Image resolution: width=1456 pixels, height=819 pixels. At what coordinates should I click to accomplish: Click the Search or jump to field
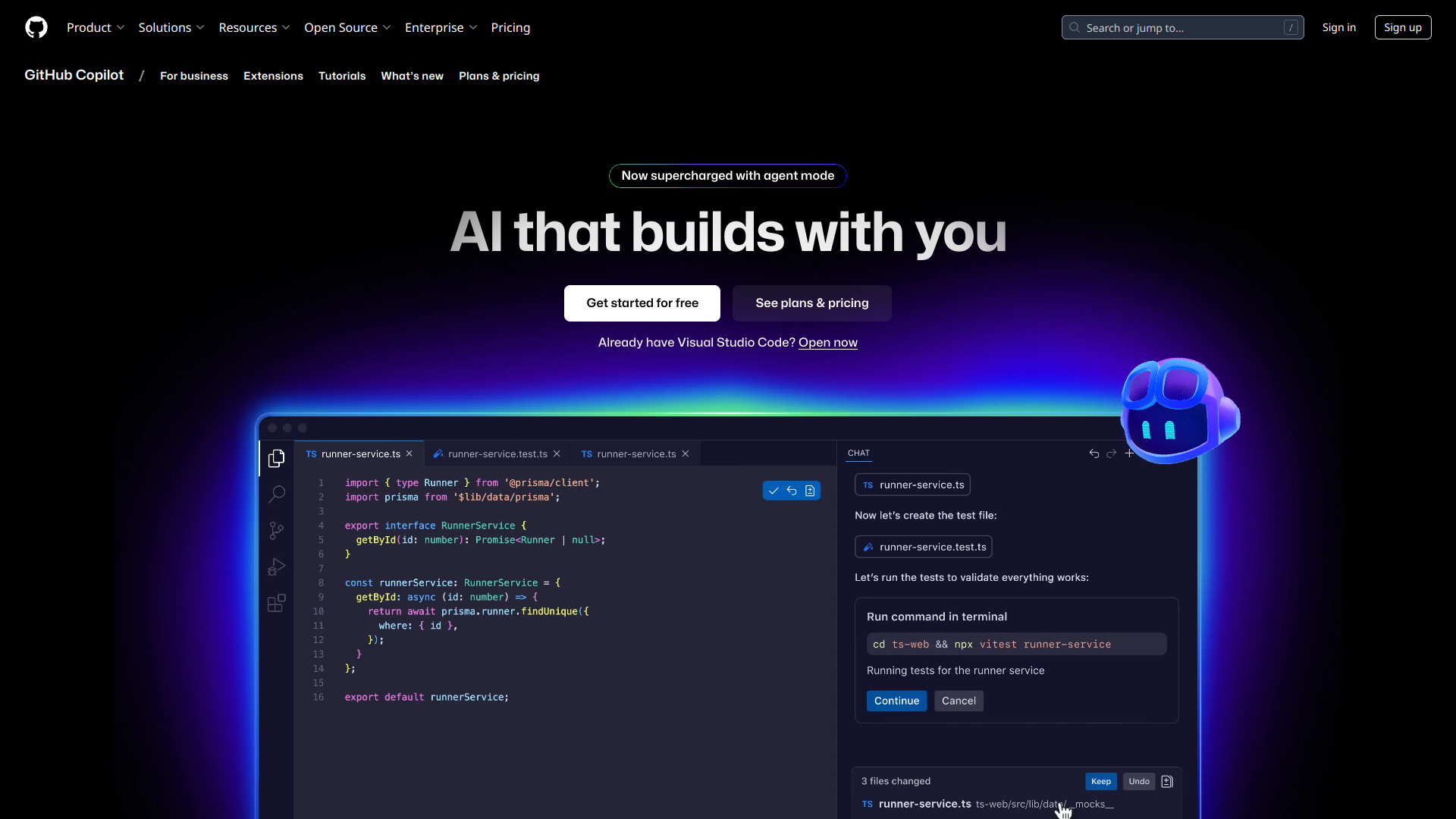1181,27
